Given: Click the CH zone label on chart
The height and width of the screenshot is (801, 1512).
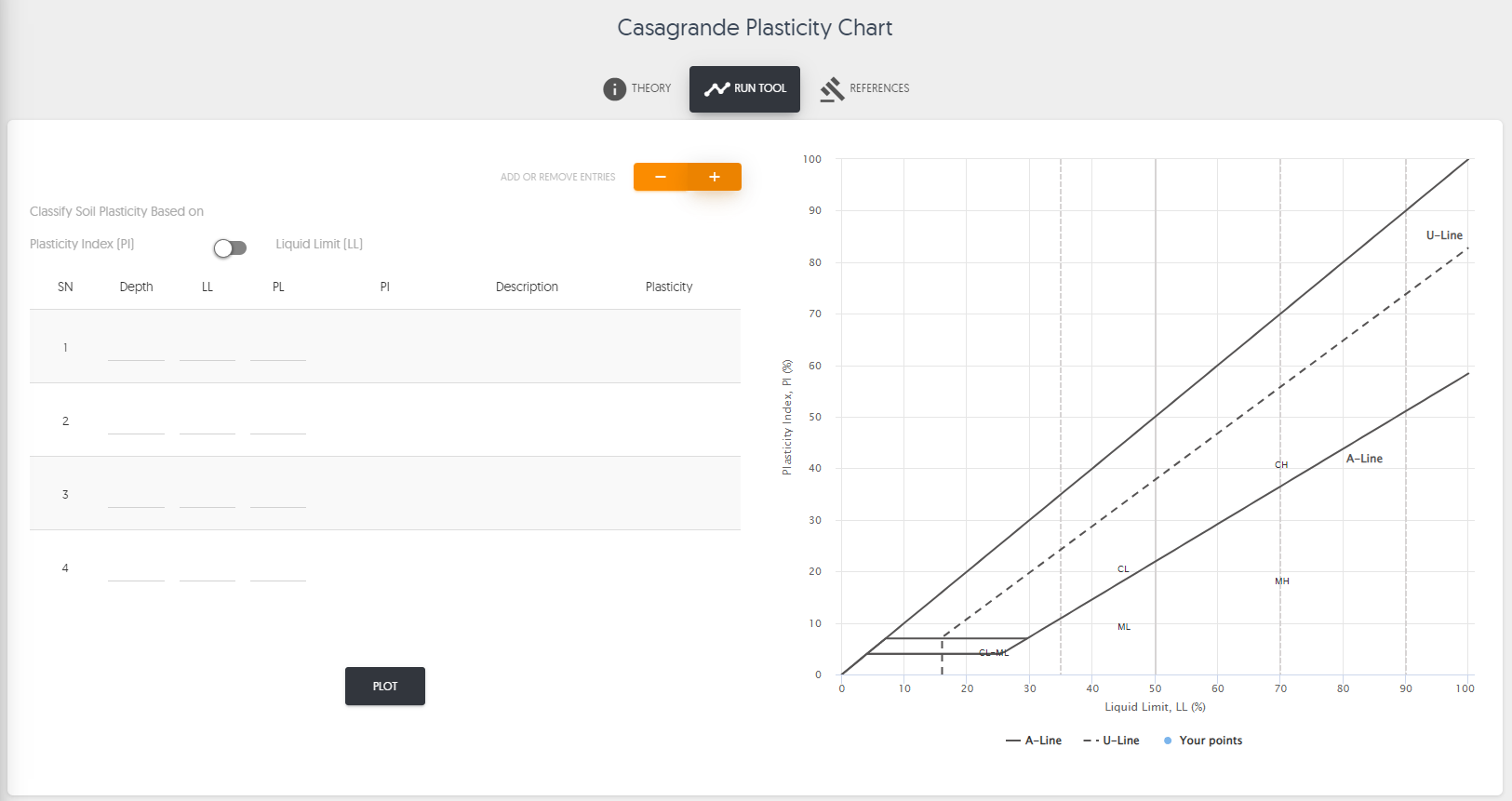Looking at the screenshot, I should pos(1281,465).
